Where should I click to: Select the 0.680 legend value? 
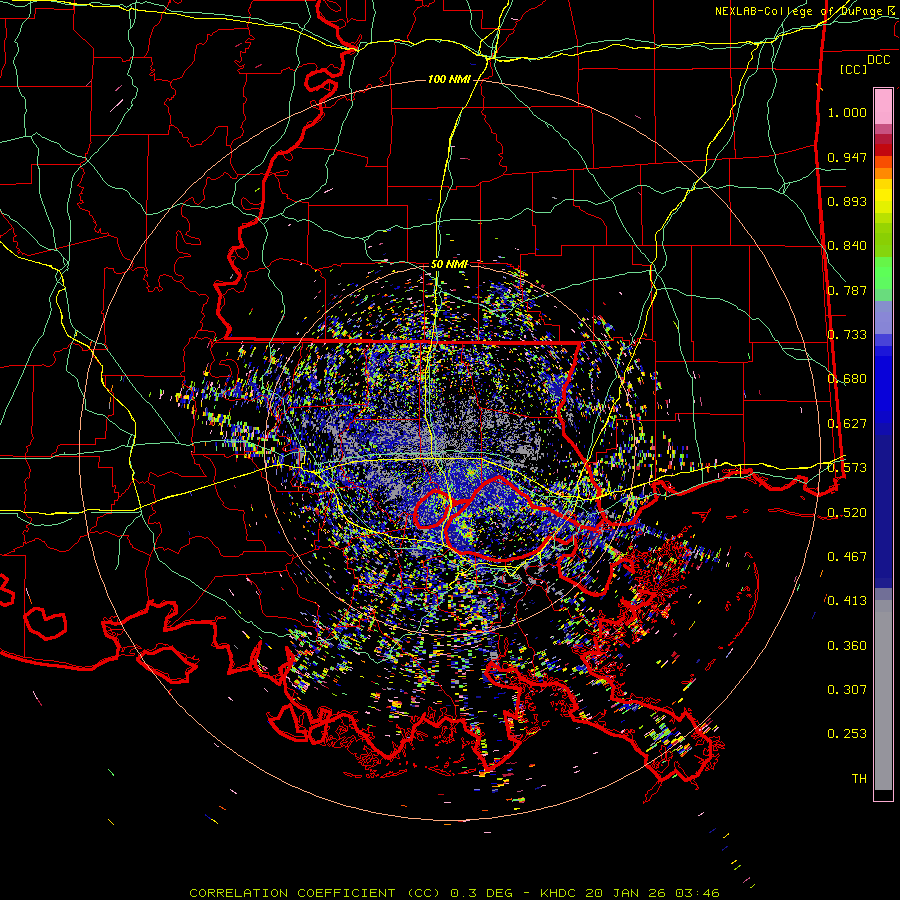(847, 379)
